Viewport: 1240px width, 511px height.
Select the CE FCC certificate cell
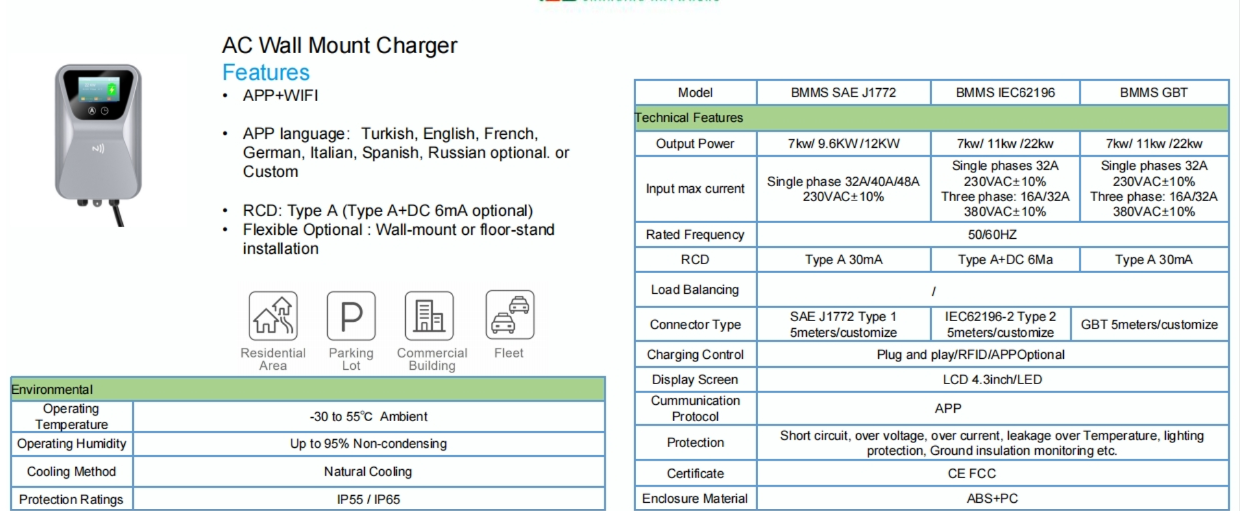click(x=992, y=473)
